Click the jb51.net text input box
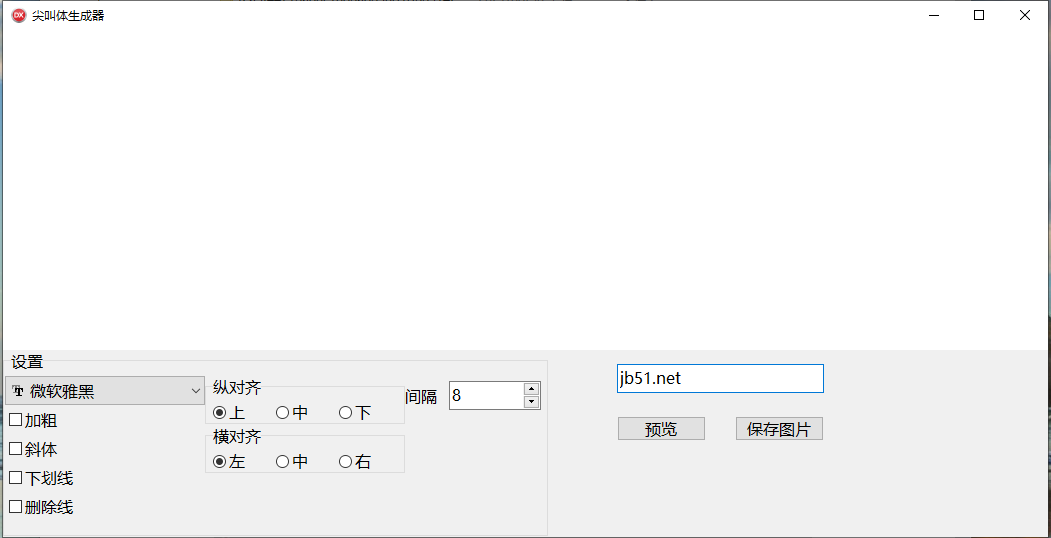 (720, 379)
